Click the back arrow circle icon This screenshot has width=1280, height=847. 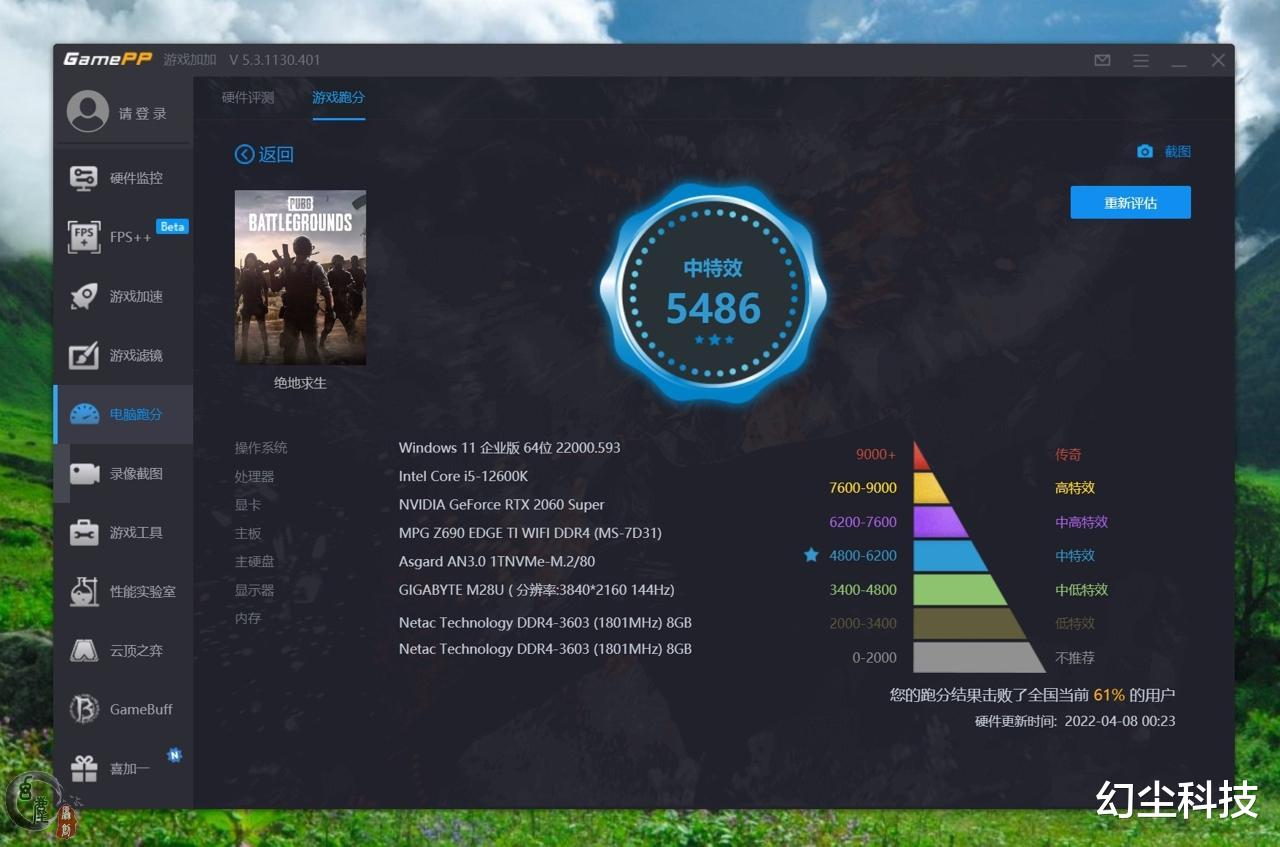pos(245,154)
